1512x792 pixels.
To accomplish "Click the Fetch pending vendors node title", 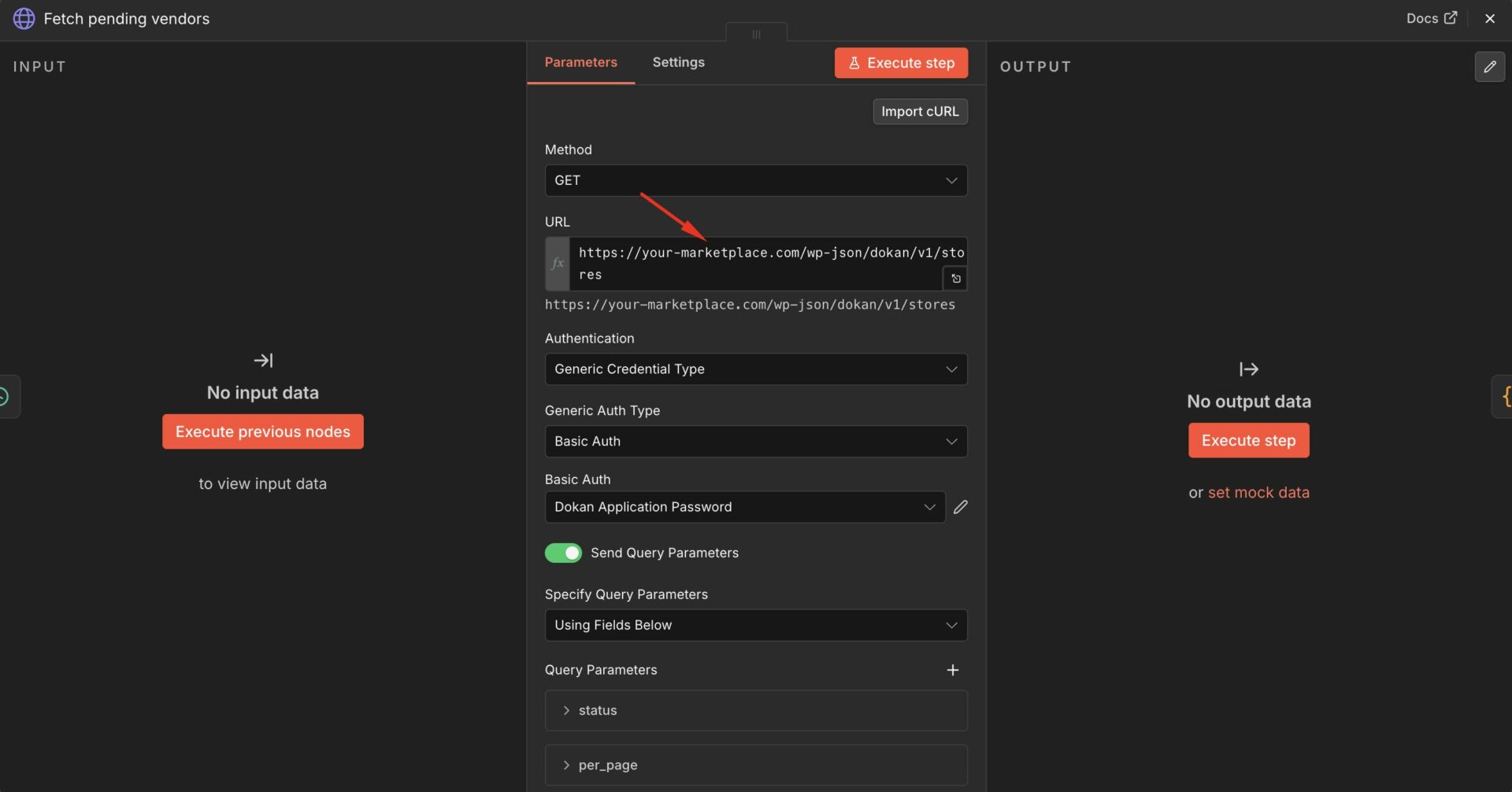I will click(x=127, y=18).
